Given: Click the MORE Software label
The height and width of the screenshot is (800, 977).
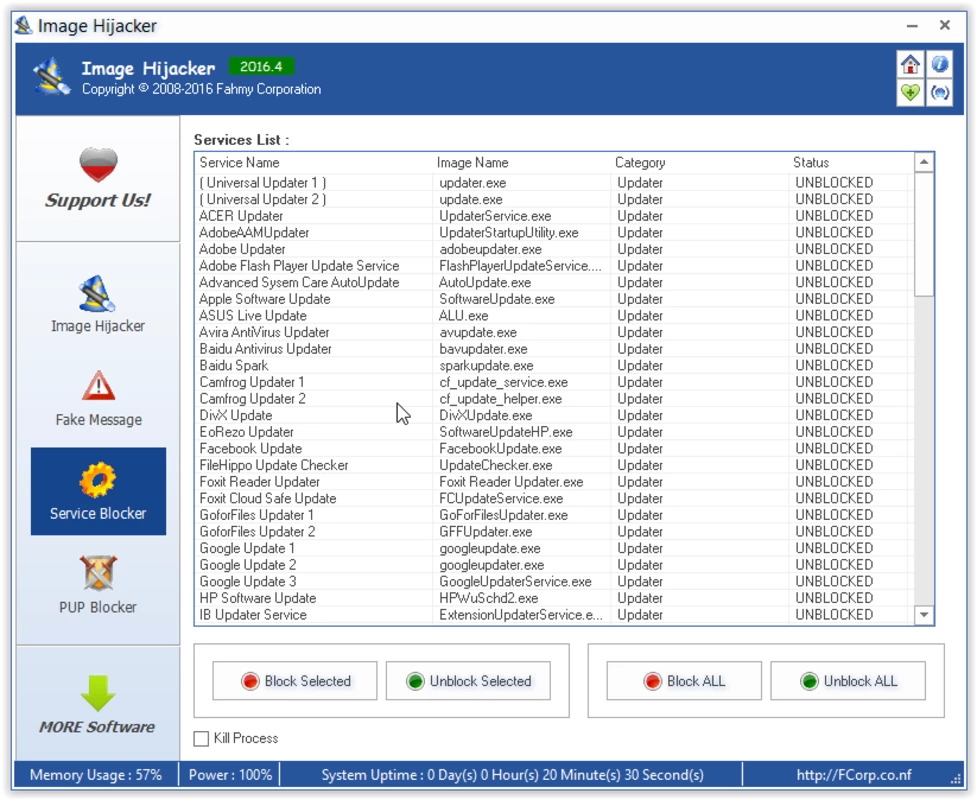Looking at the screenshot, I should 97,726.
